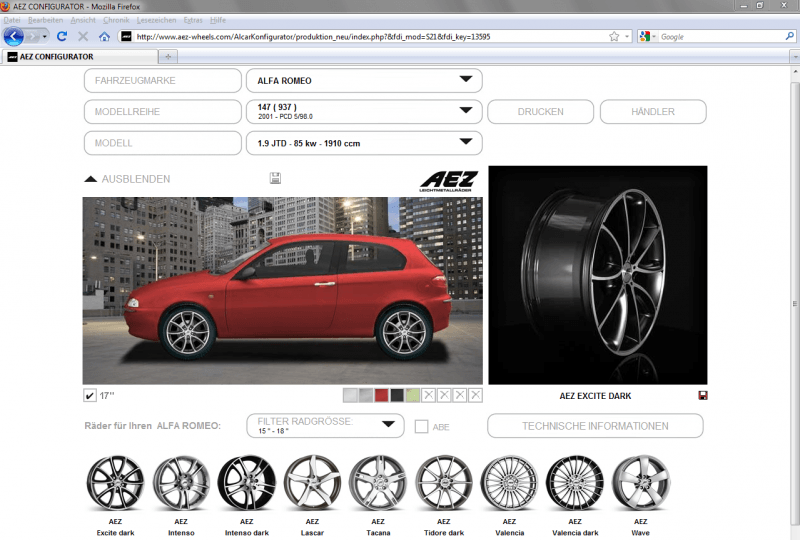This screenshot has width=800, height=540.
Task: Pick the red car color swatch
Action: [381, 395]
